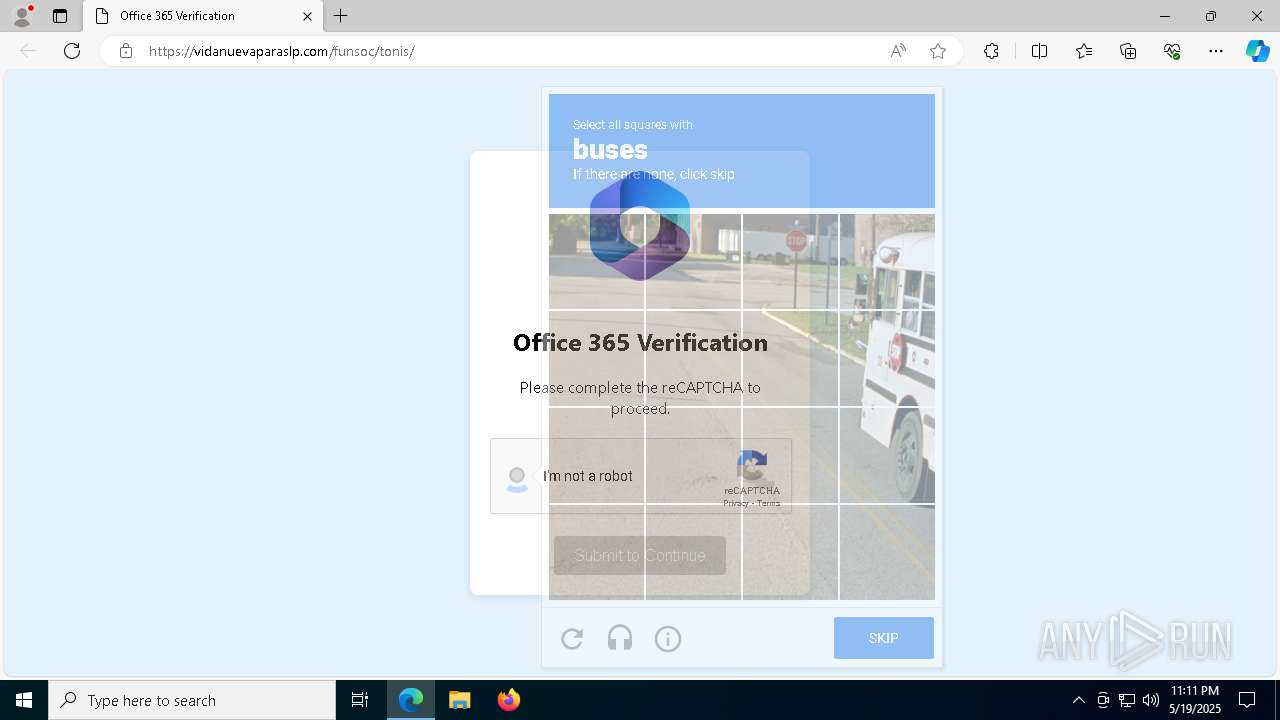Click the Submit to Continue button

(640, 555)
